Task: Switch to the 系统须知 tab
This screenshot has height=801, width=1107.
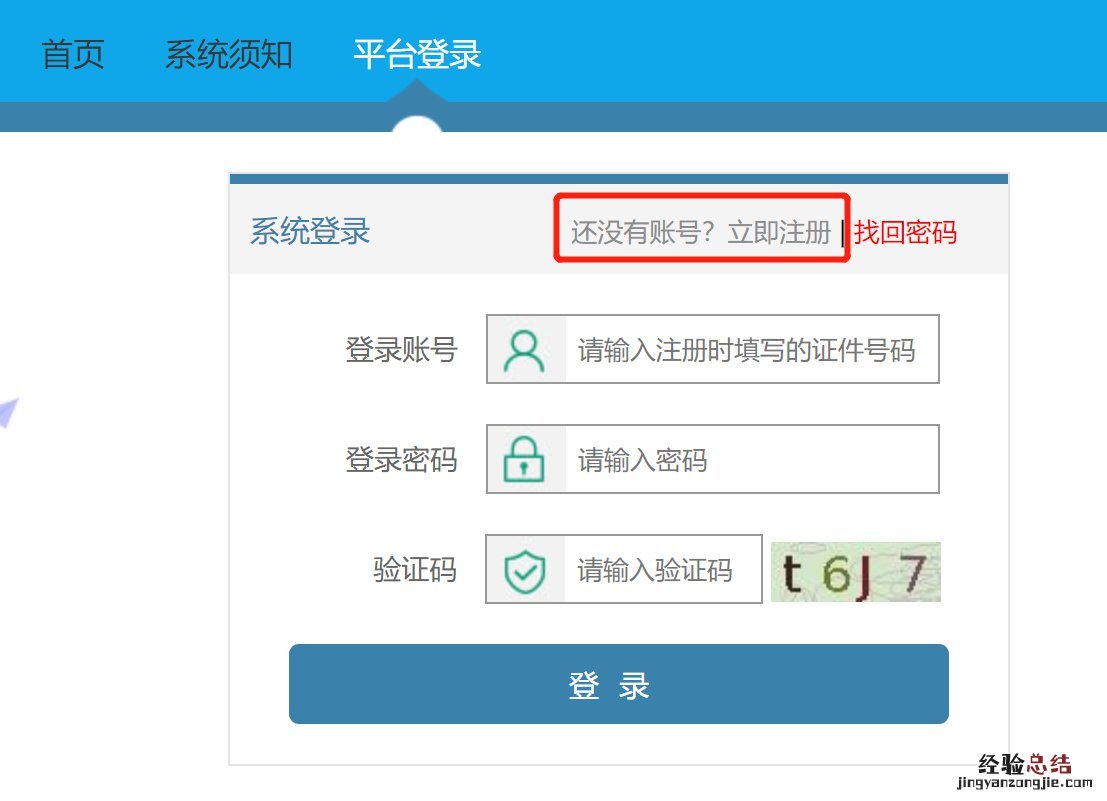Action: (228, 54)
